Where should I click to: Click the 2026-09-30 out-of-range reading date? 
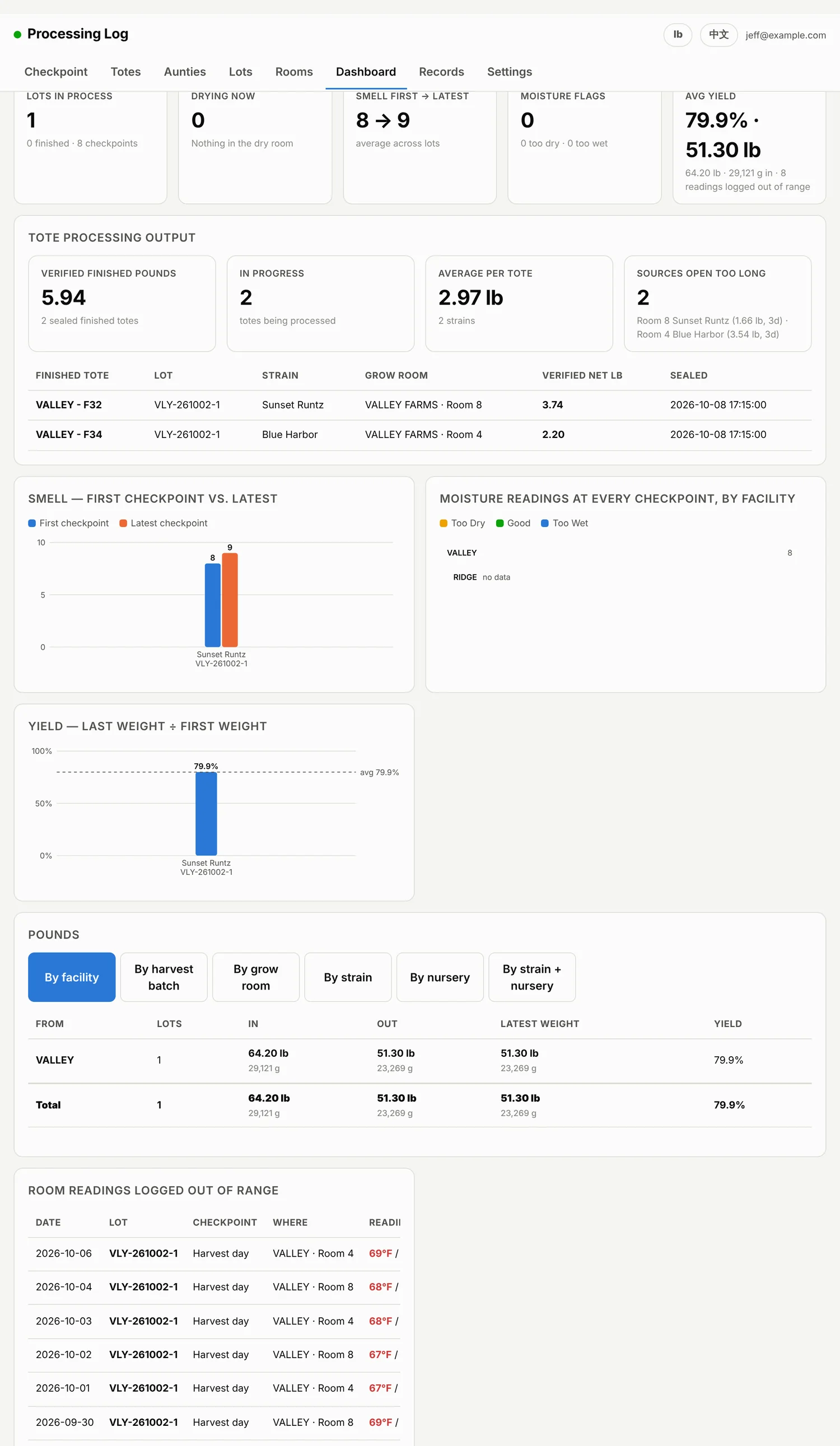pos(65,1422)
